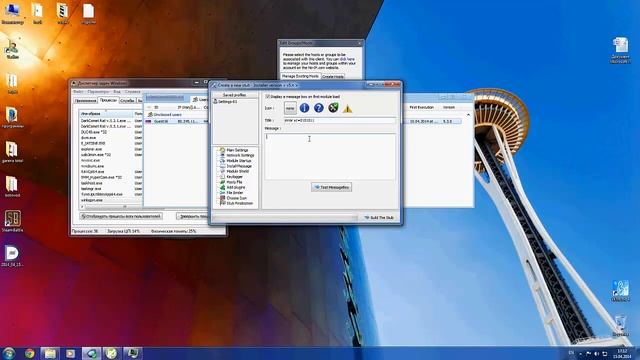
Task: Switch to Процессы tab in Task Manager
Action: 108,100
